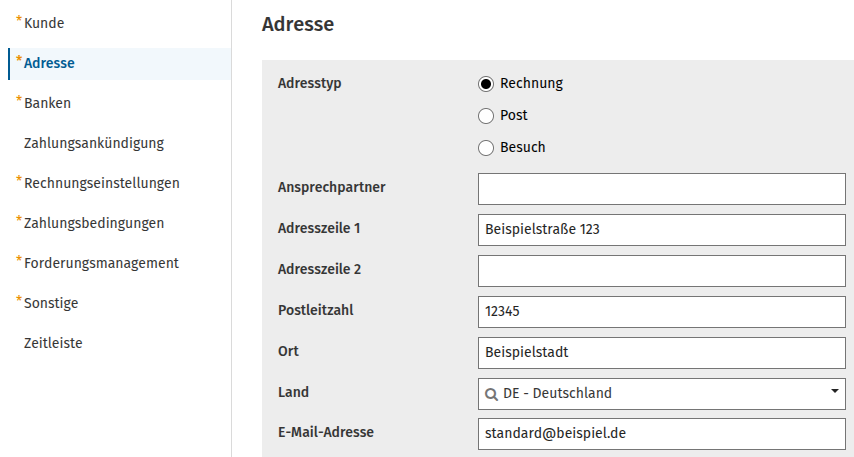The image size is (854, 457).
Task: Select the Besuch address type
Action: [486, 148]
